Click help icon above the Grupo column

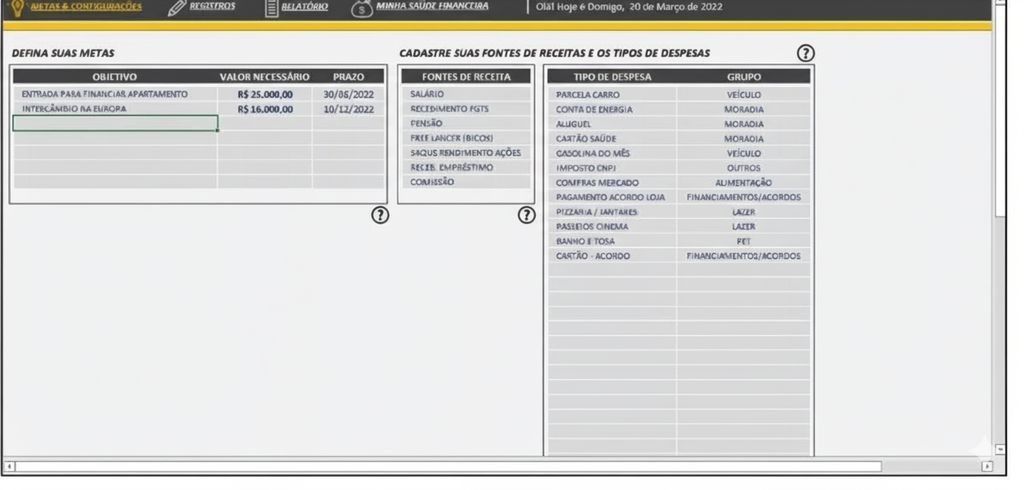805,53
